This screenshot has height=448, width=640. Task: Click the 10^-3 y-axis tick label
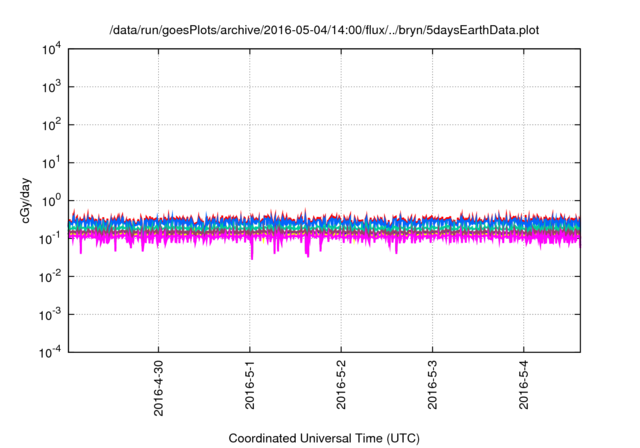click(x=51, y=315)
